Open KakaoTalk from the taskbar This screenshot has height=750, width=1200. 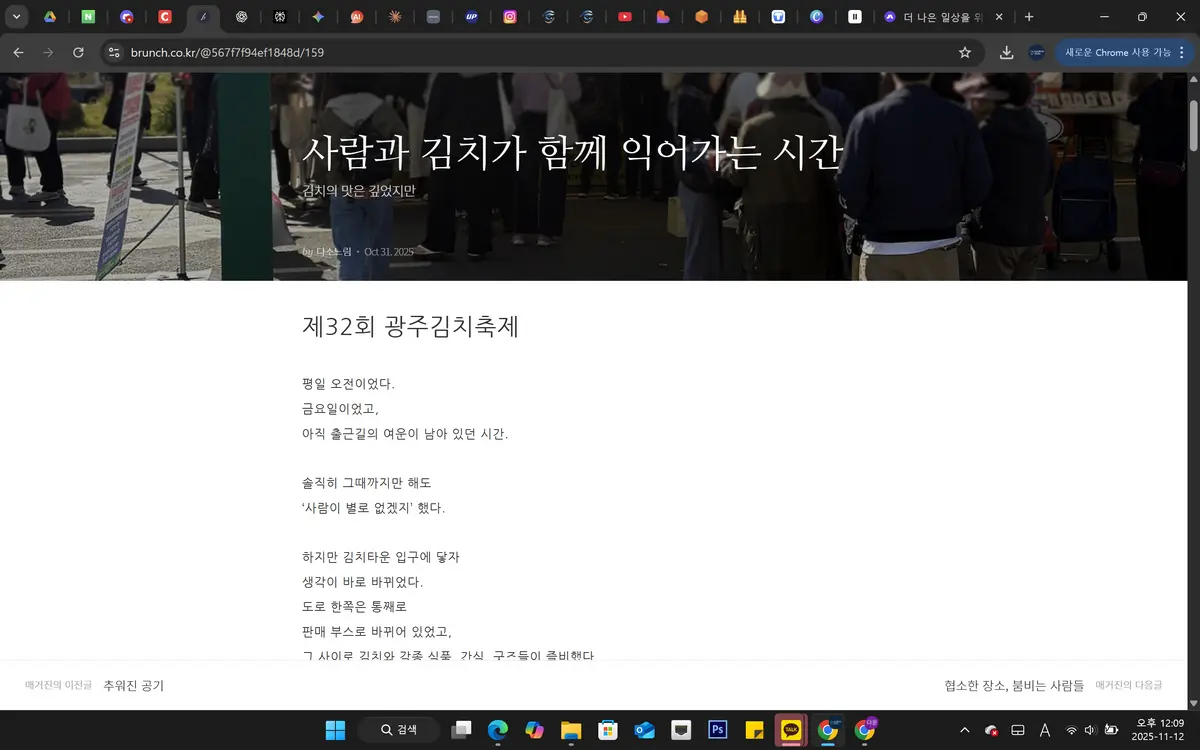[791, 730]
